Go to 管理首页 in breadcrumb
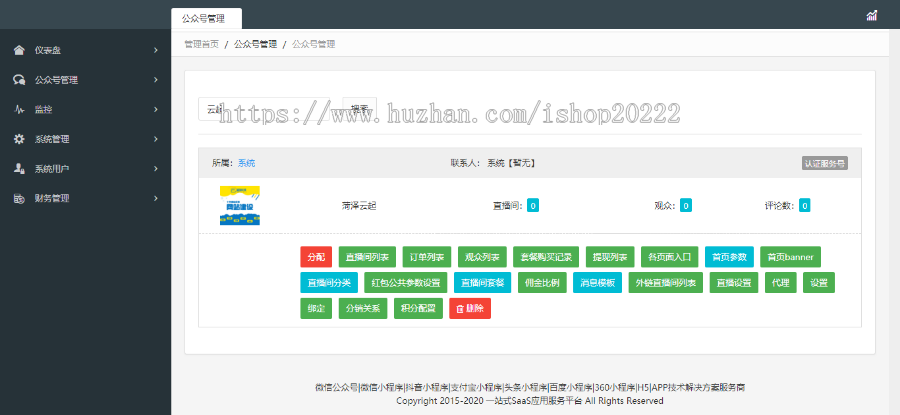The width and height of the screenshot is (900, 415). click(201, 44)
